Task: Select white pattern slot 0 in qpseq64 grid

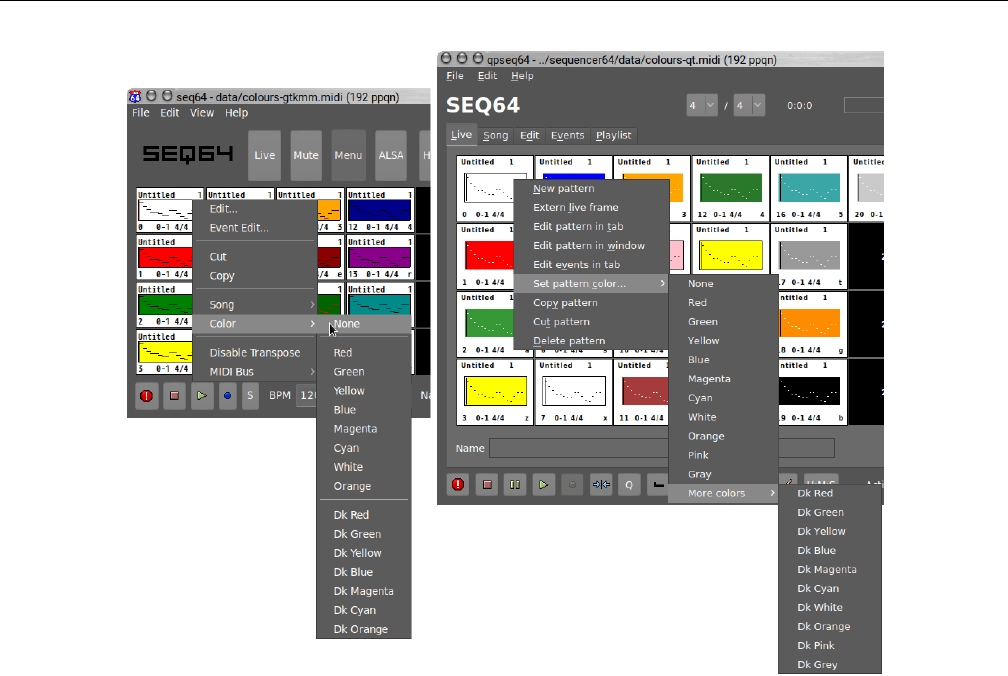Action: point(485,188)
